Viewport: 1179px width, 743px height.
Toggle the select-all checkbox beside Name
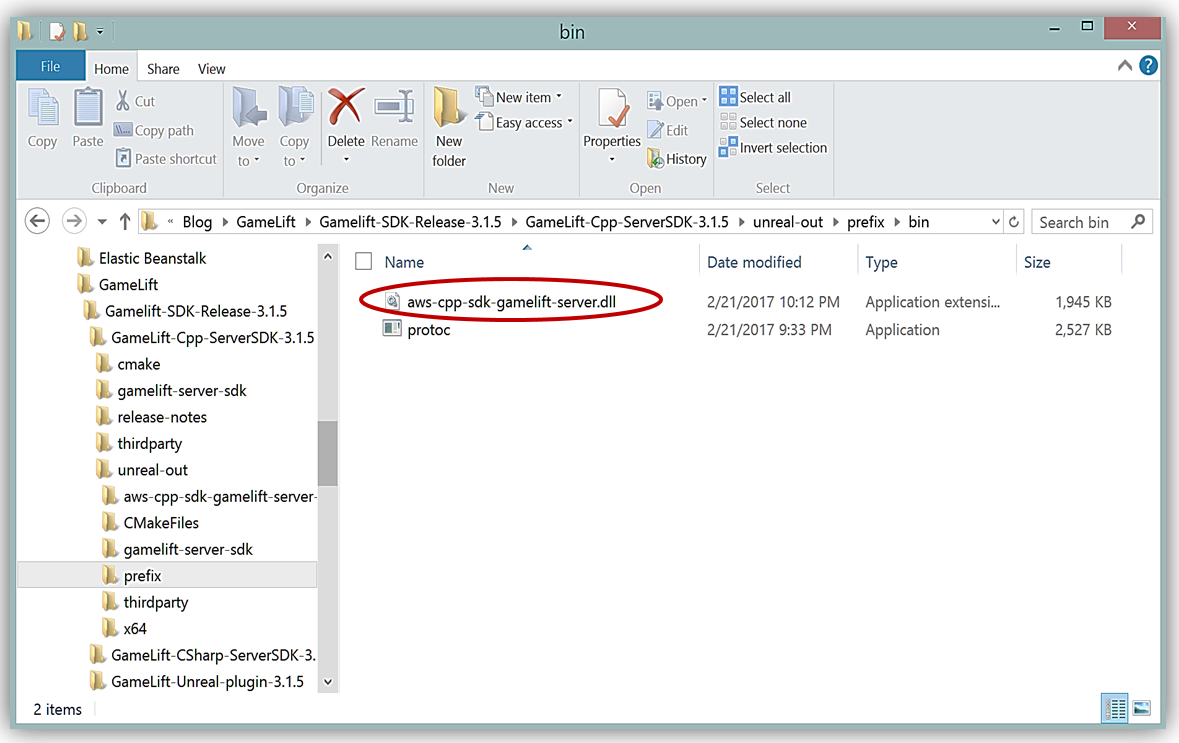click(364, 262)
